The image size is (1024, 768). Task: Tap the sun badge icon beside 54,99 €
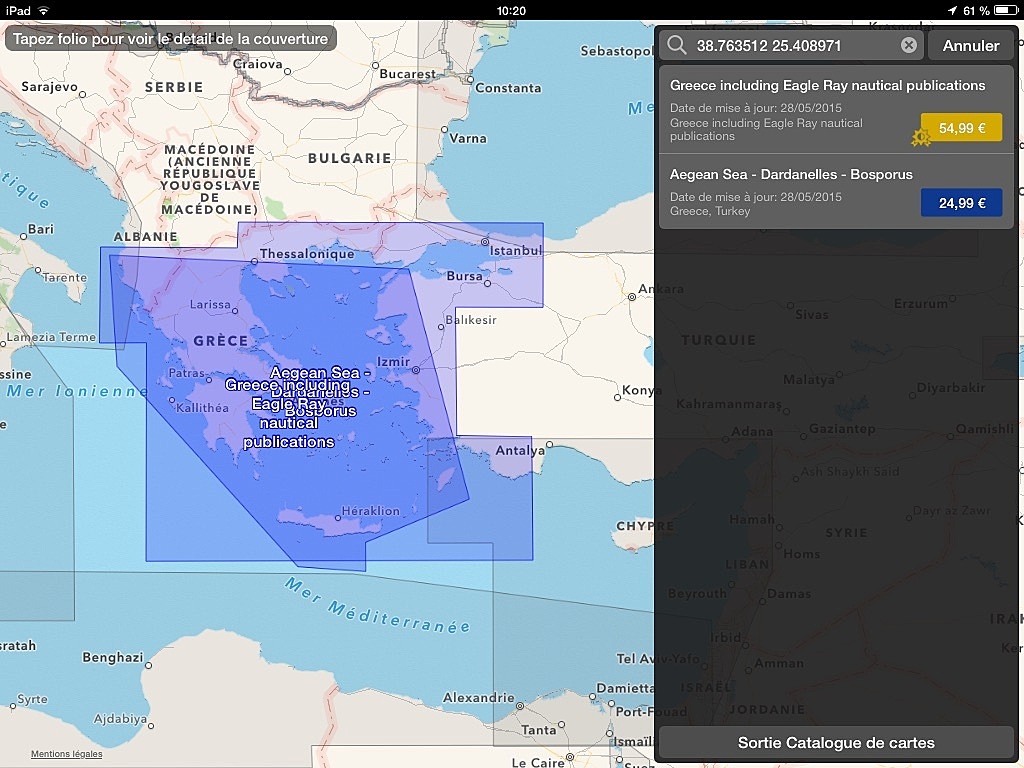pyautogui.click(x=921, y=137)
